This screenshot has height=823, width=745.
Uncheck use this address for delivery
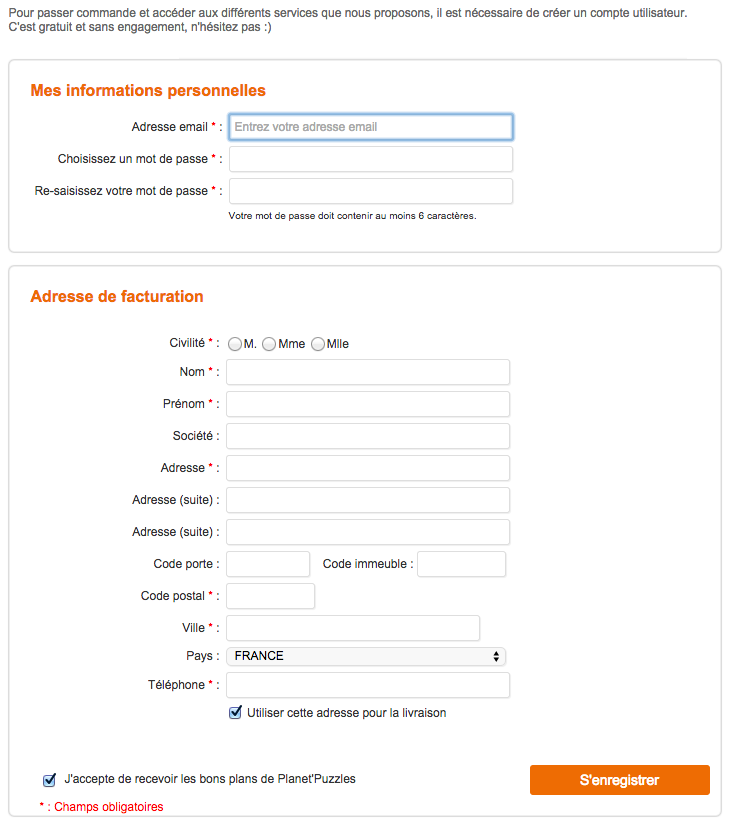236,713
